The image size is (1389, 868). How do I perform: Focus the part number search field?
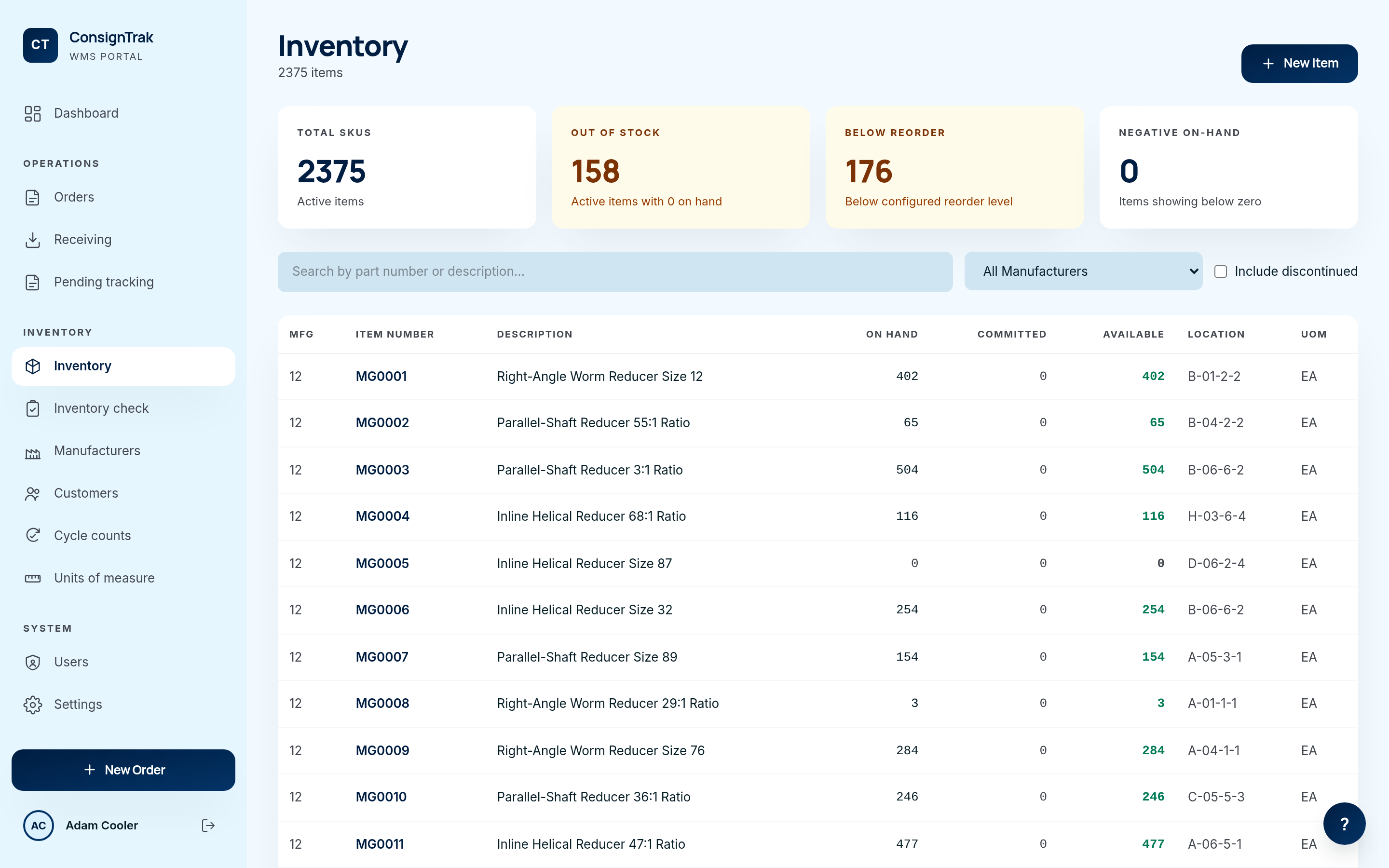614,271
